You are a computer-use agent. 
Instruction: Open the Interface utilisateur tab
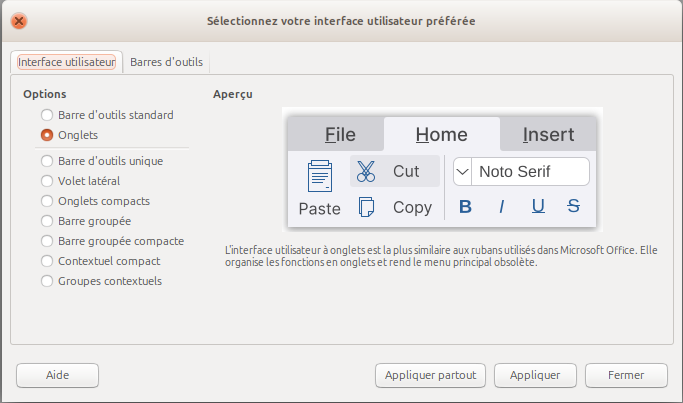(x=67, y=62)
